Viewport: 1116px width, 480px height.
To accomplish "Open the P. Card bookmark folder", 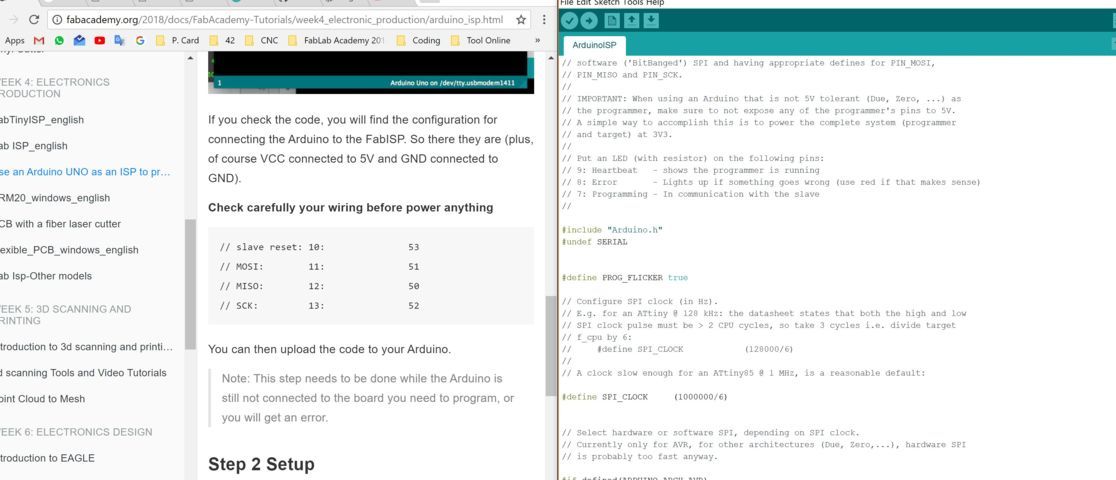I will 177,41.
